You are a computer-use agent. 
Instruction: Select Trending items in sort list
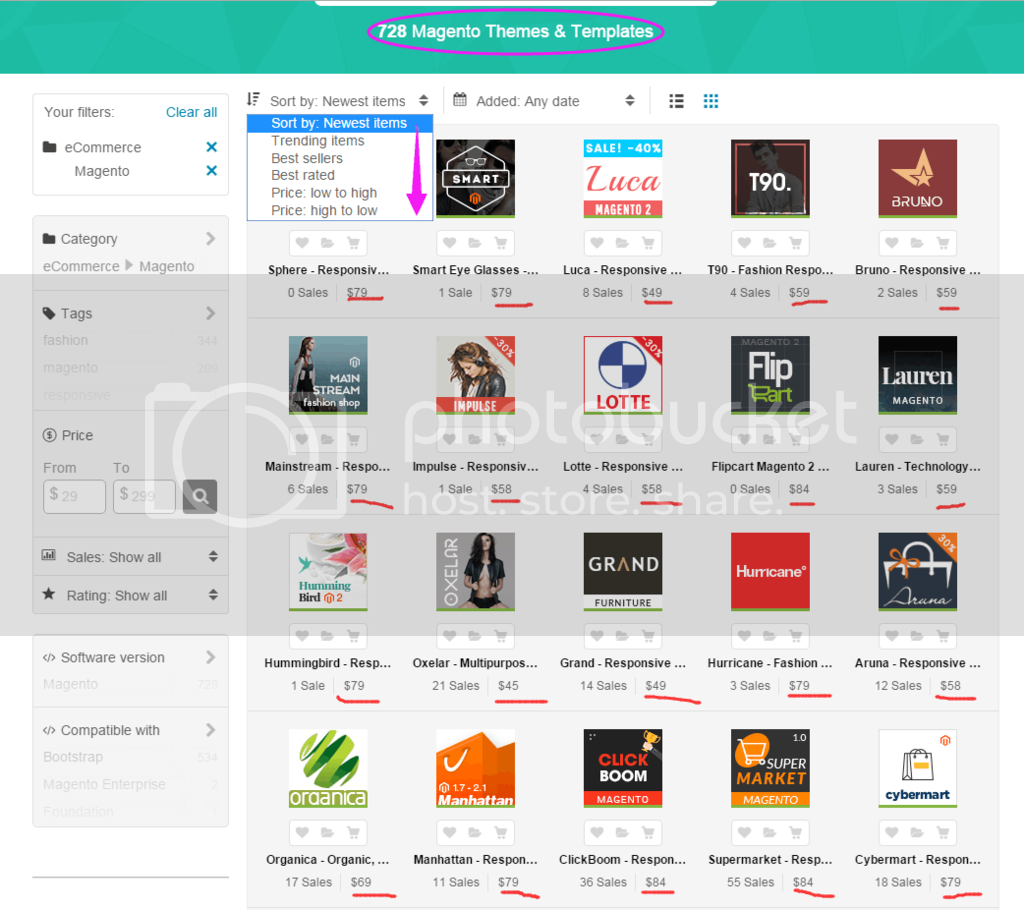tap(318, 141)
